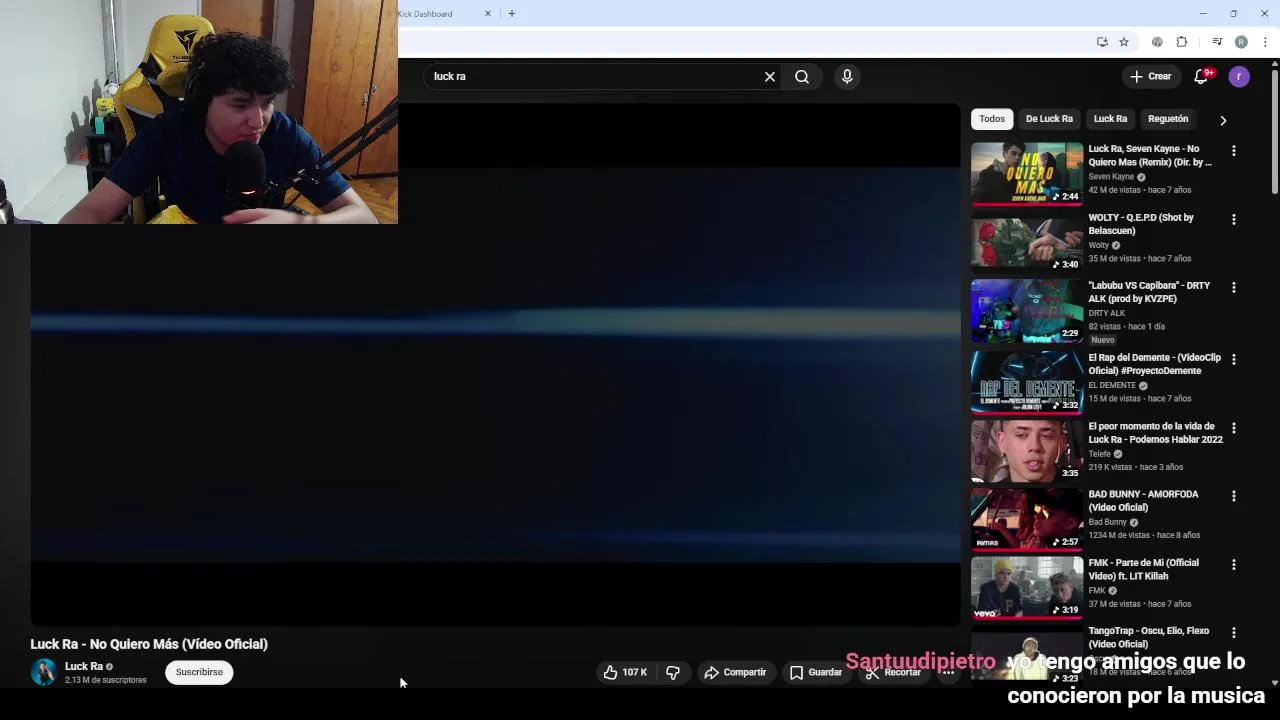Click the video player area
The image size is (1280, 720).
pos(495,365)
